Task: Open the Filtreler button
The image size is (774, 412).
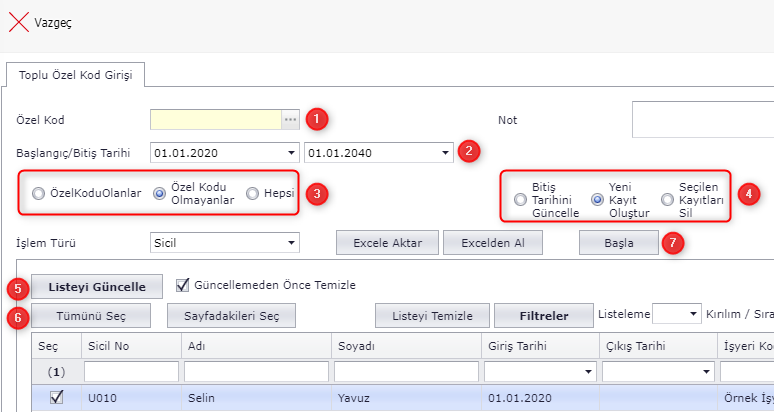Action: (543, 316)
